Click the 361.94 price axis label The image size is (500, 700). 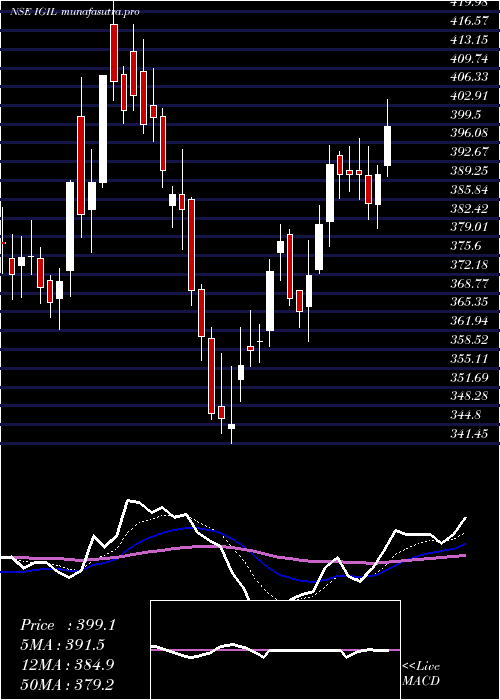[471, 321]
